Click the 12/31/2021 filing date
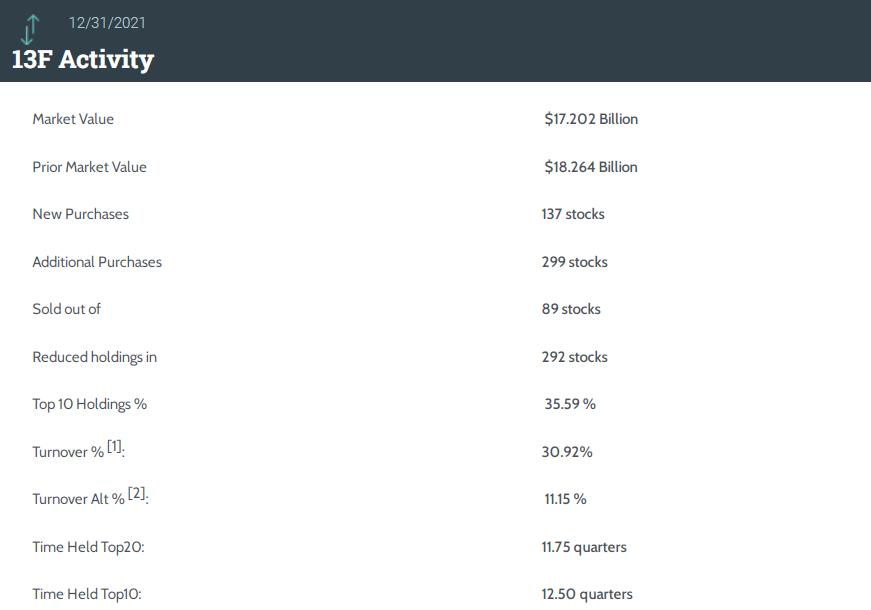 pos(107,23)
